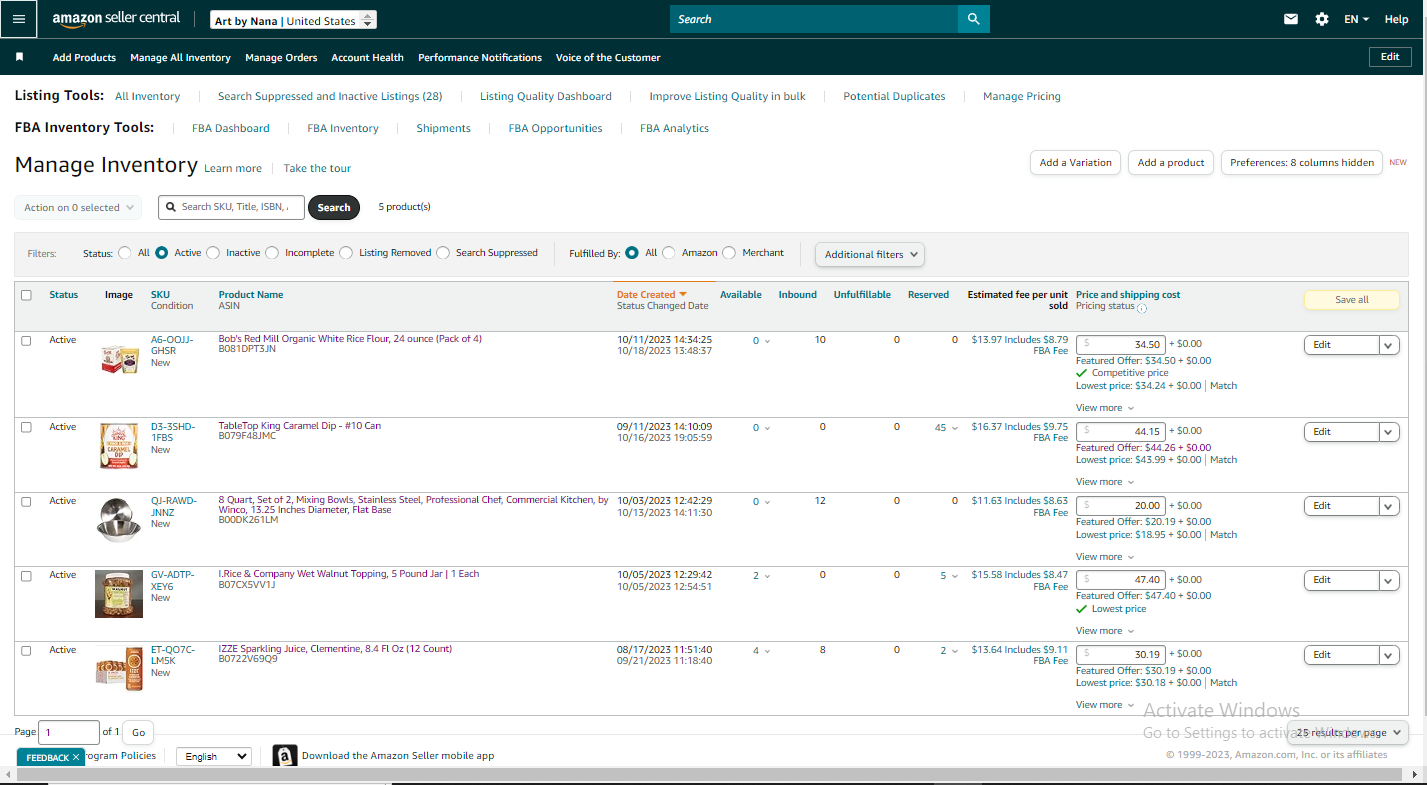Select the Search Suppressed radio button
Viewport: 1427px width, 785px height.
(443, 253)
